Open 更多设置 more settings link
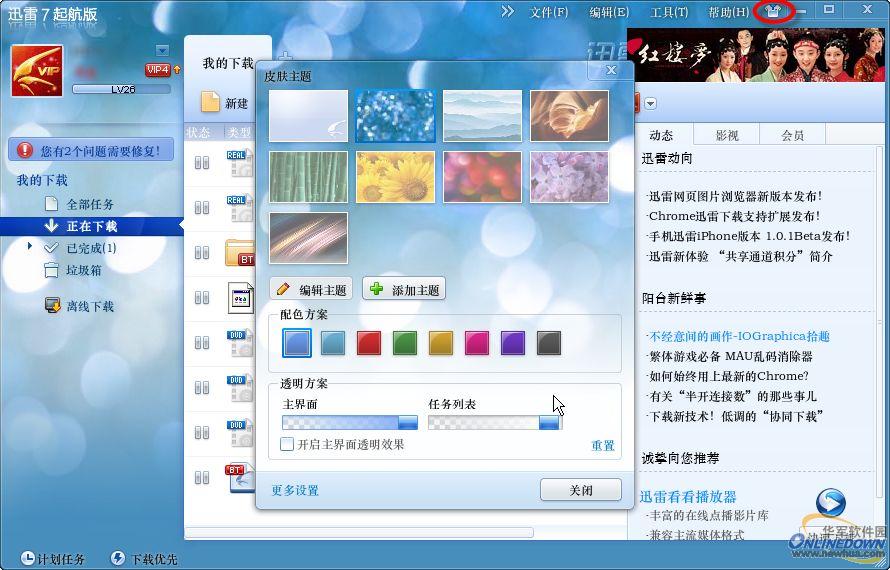 [x=295, y=490]
